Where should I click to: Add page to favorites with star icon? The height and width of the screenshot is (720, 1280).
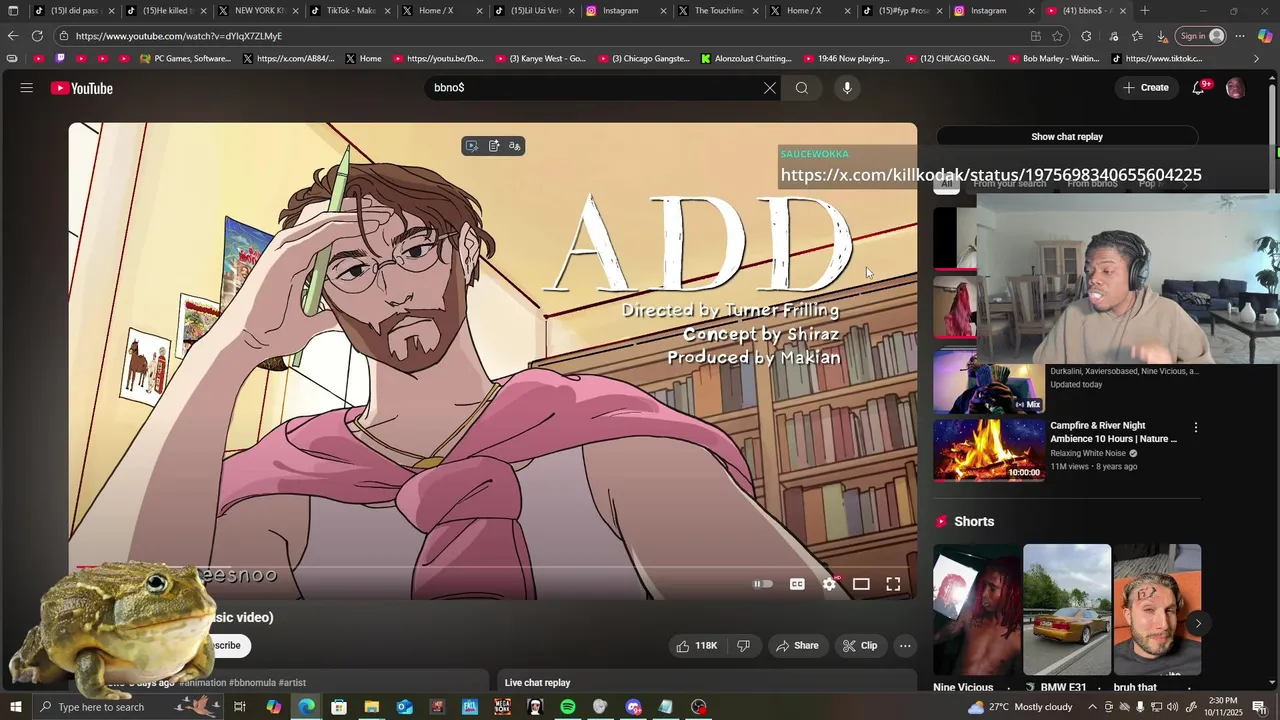coord(1057,36)
